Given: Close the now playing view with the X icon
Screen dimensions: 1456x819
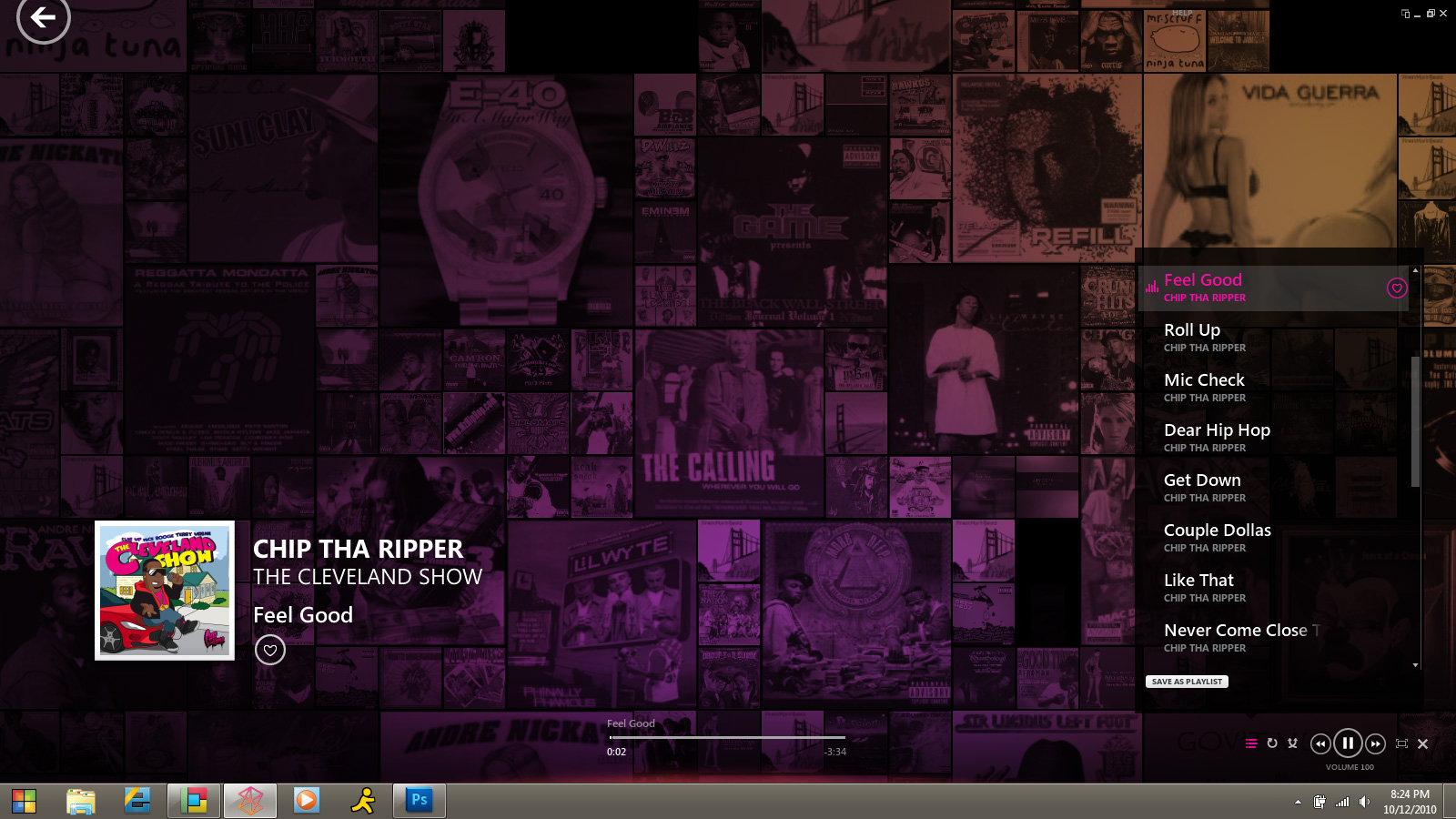Looking at the screenshot, I should tap(1423, 743).
